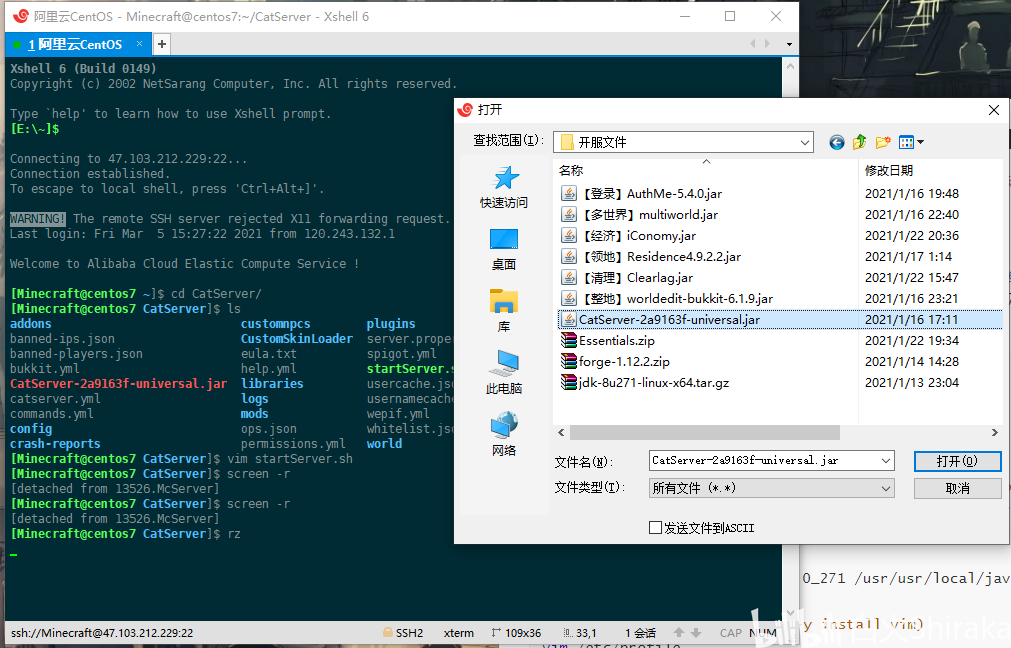Close the 打开 dialog
The width and height of the screenshot is (1011, 648).
[994, 110]
